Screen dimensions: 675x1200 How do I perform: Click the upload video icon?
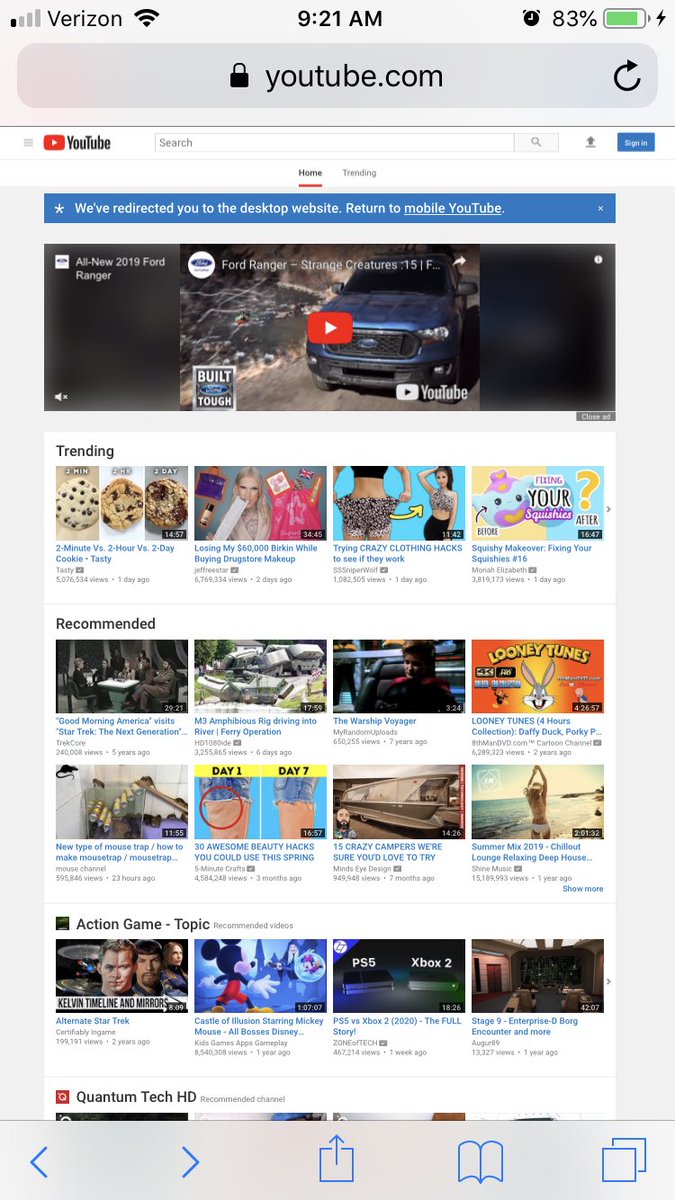pyautogui.click(x=590, y=143)
